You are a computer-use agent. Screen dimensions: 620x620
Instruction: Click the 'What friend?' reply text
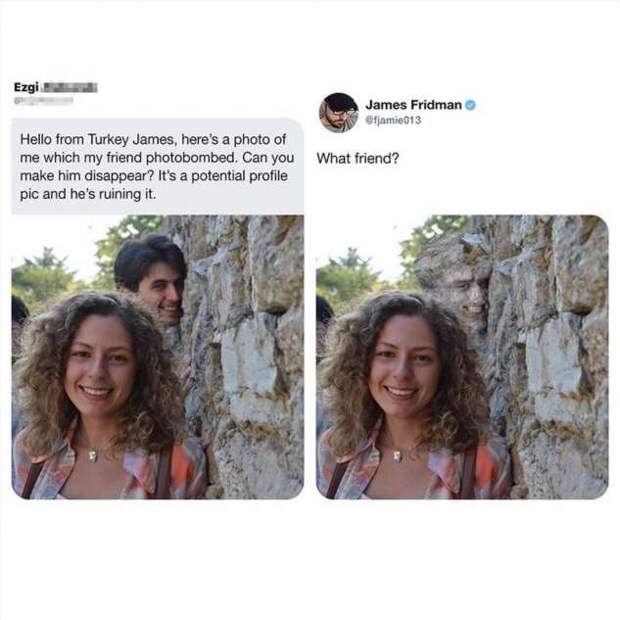(358, 158)
